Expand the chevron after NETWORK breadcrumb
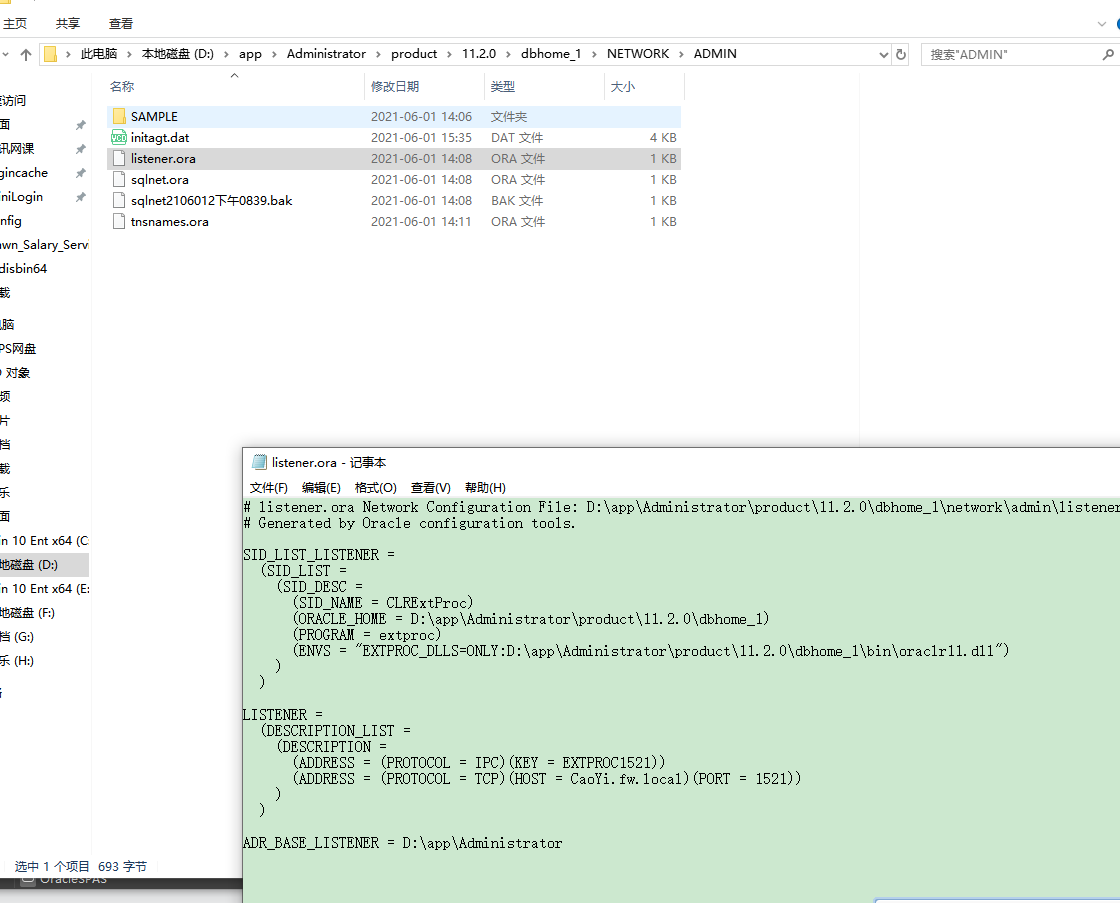 pyautogui.click(x=681, y=54)
